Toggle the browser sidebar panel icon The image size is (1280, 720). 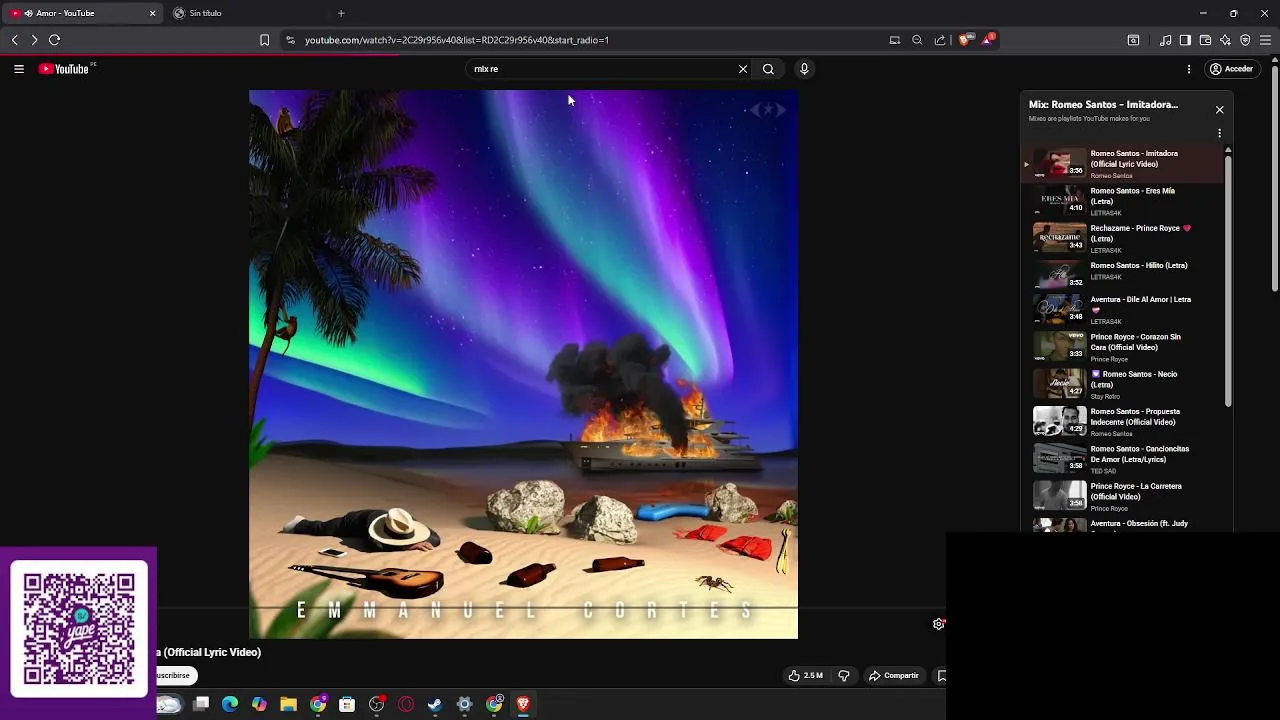click(1185, 40)
